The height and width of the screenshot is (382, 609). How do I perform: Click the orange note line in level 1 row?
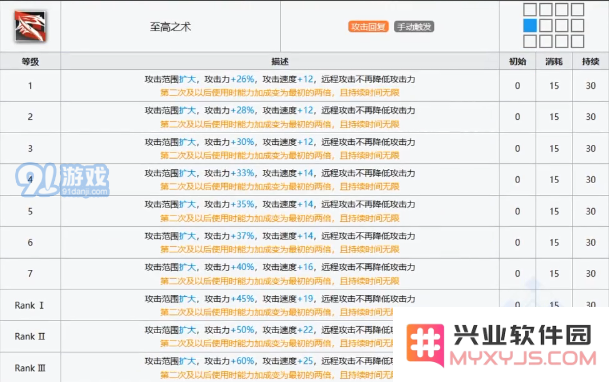pos(280,93)
